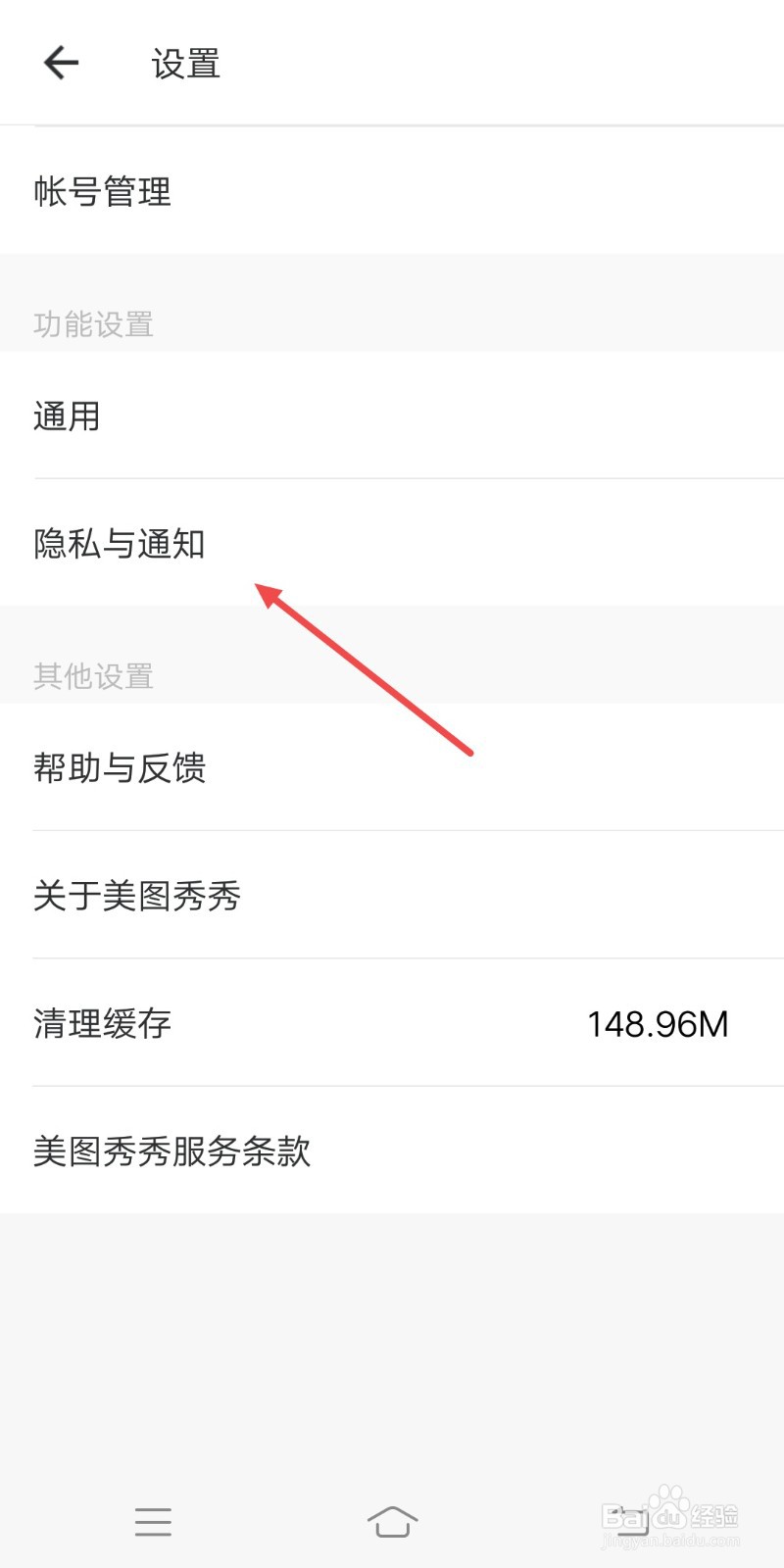Go to the Android home button
Screen dimensions: 784x1568
tap(392, 1522)
